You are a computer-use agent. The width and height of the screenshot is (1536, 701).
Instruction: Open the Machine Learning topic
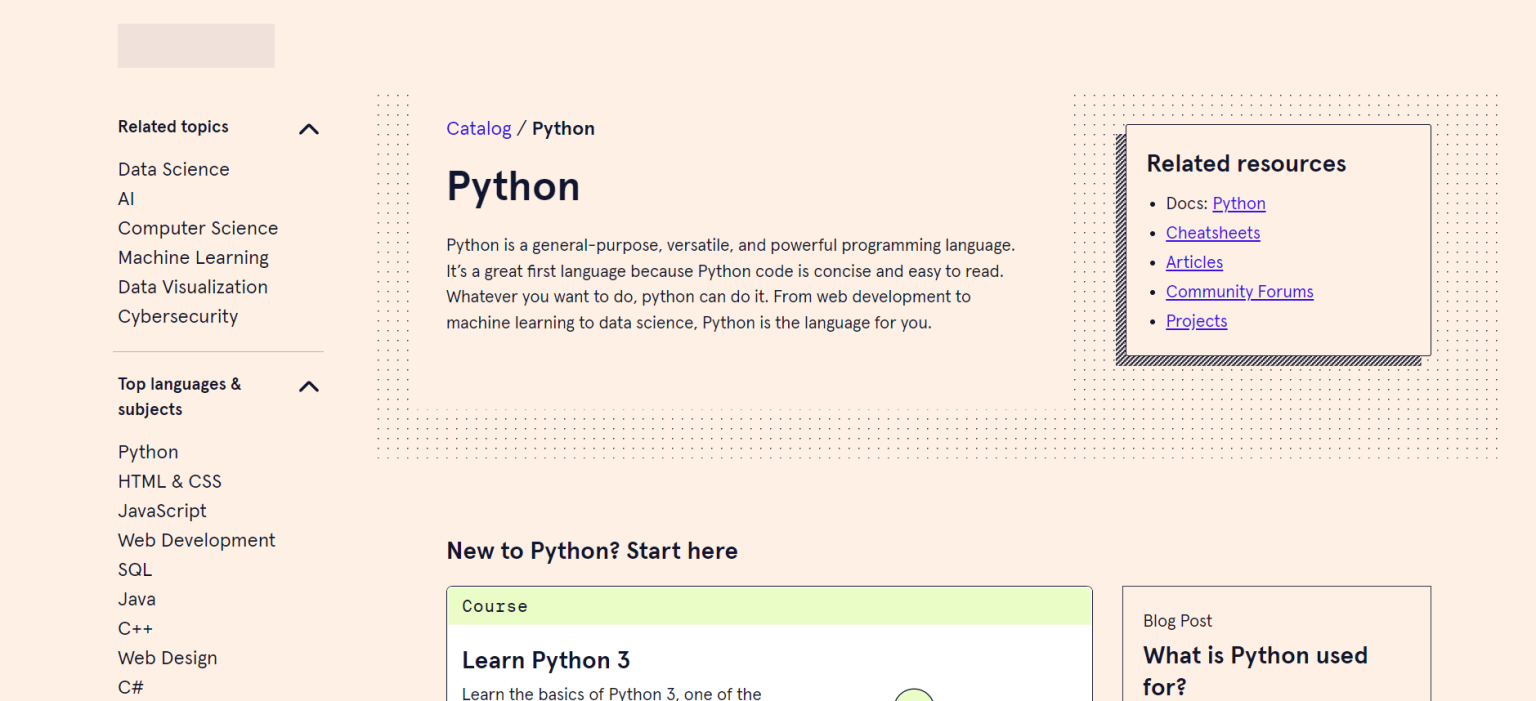point(193,257)
